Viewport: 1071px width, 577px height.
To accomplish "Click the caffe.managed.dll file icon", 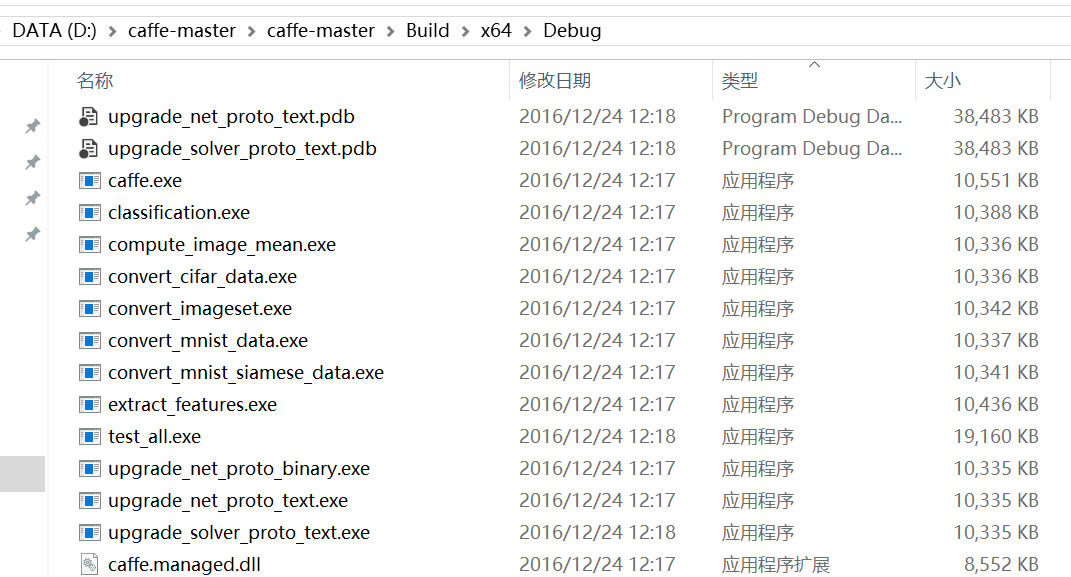I will [x=89, y=564].
